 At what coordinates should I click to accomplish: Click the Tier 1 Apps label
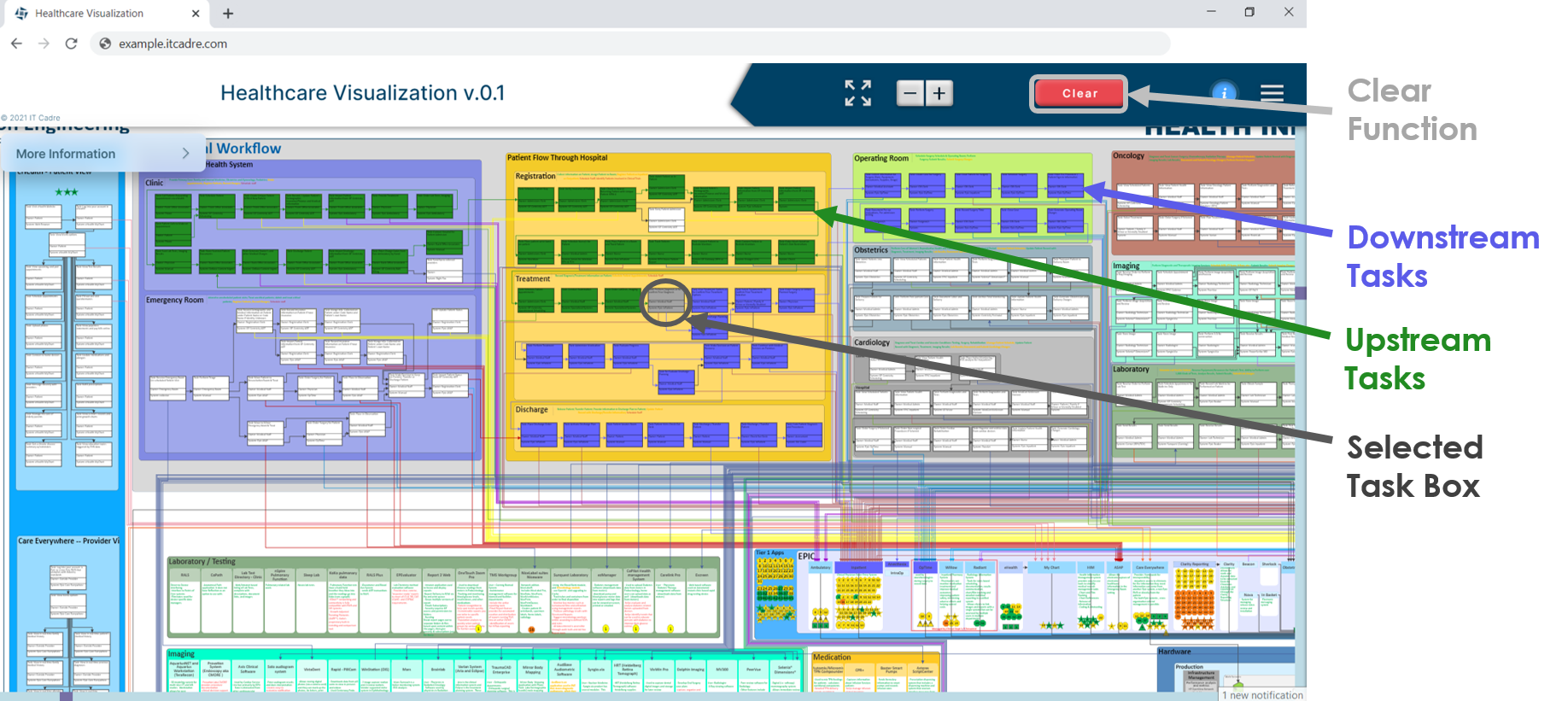click(x=769, y=552)
